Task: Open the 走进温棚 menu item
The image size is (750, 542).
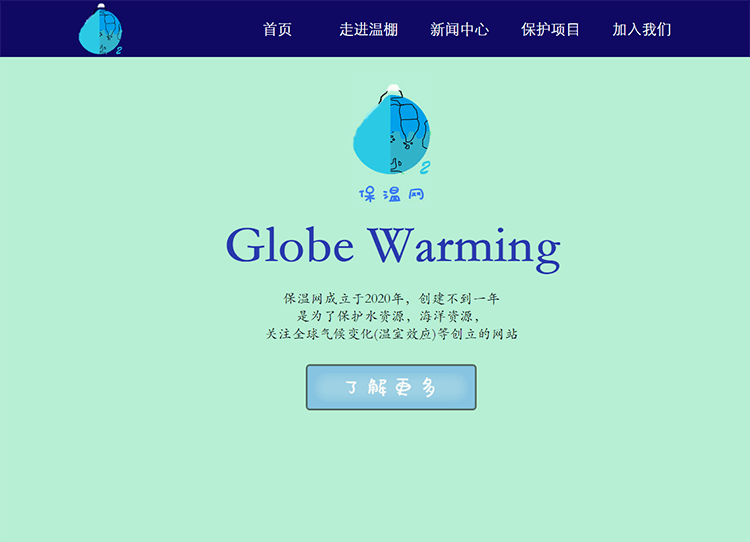Action: [368, 29]
